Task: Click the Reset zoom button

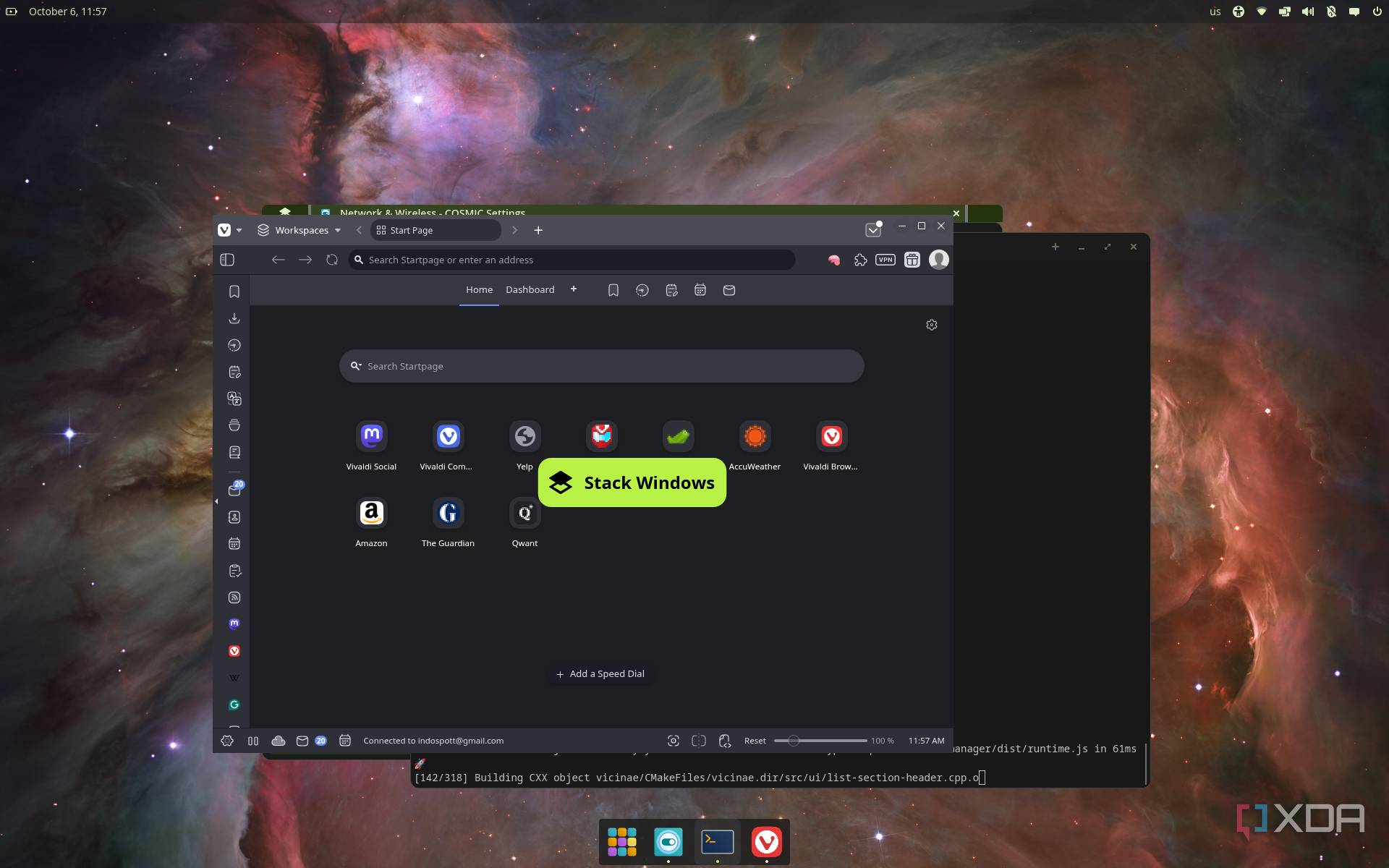Action: click(x=755, y=741)
